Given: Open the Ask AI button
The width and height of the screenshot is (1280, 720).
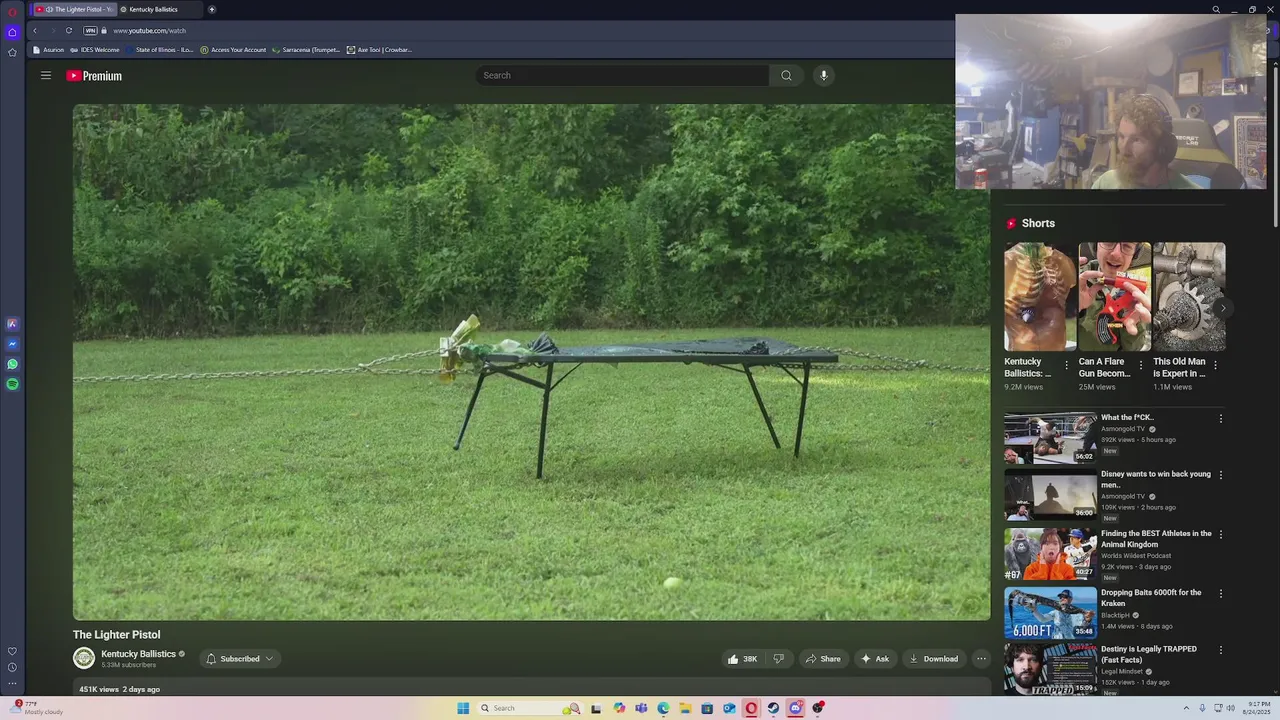Looking at the screenshot, I should [x=874, y=659].
